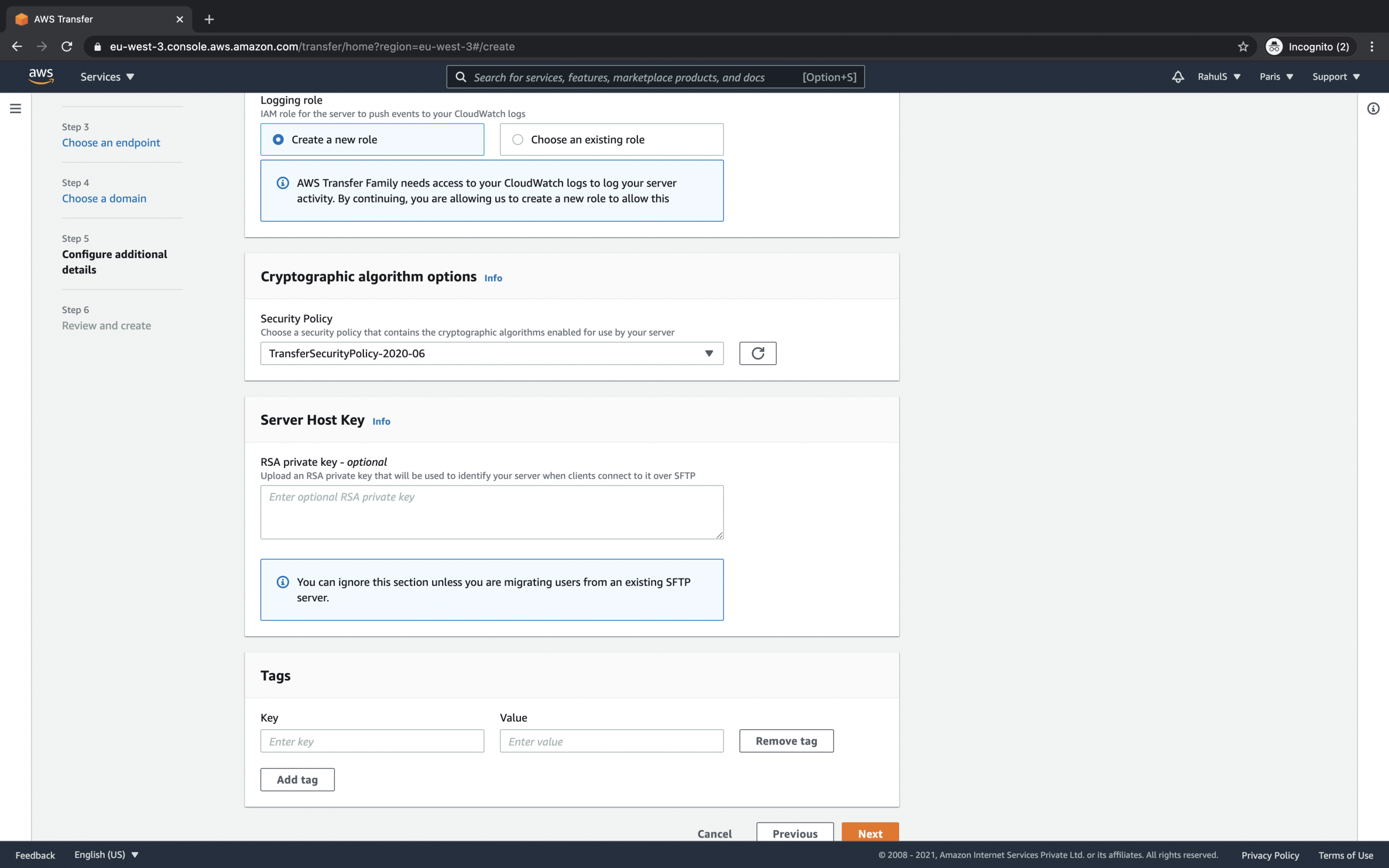The image size is (1389, 868).
Task: Open the Services menu
Action: [106, 76]
